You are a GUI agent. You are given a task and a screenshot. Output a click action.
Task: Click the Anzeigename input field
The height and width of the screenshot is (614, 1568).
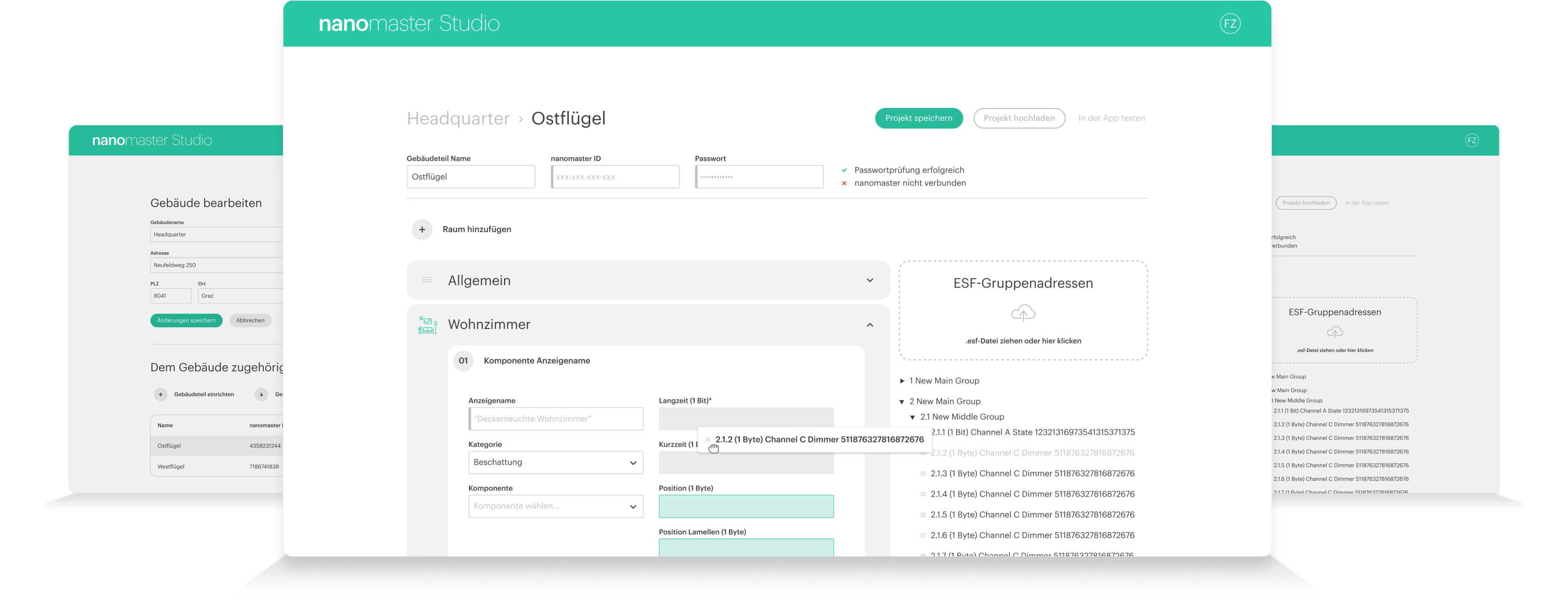[555, 419]
